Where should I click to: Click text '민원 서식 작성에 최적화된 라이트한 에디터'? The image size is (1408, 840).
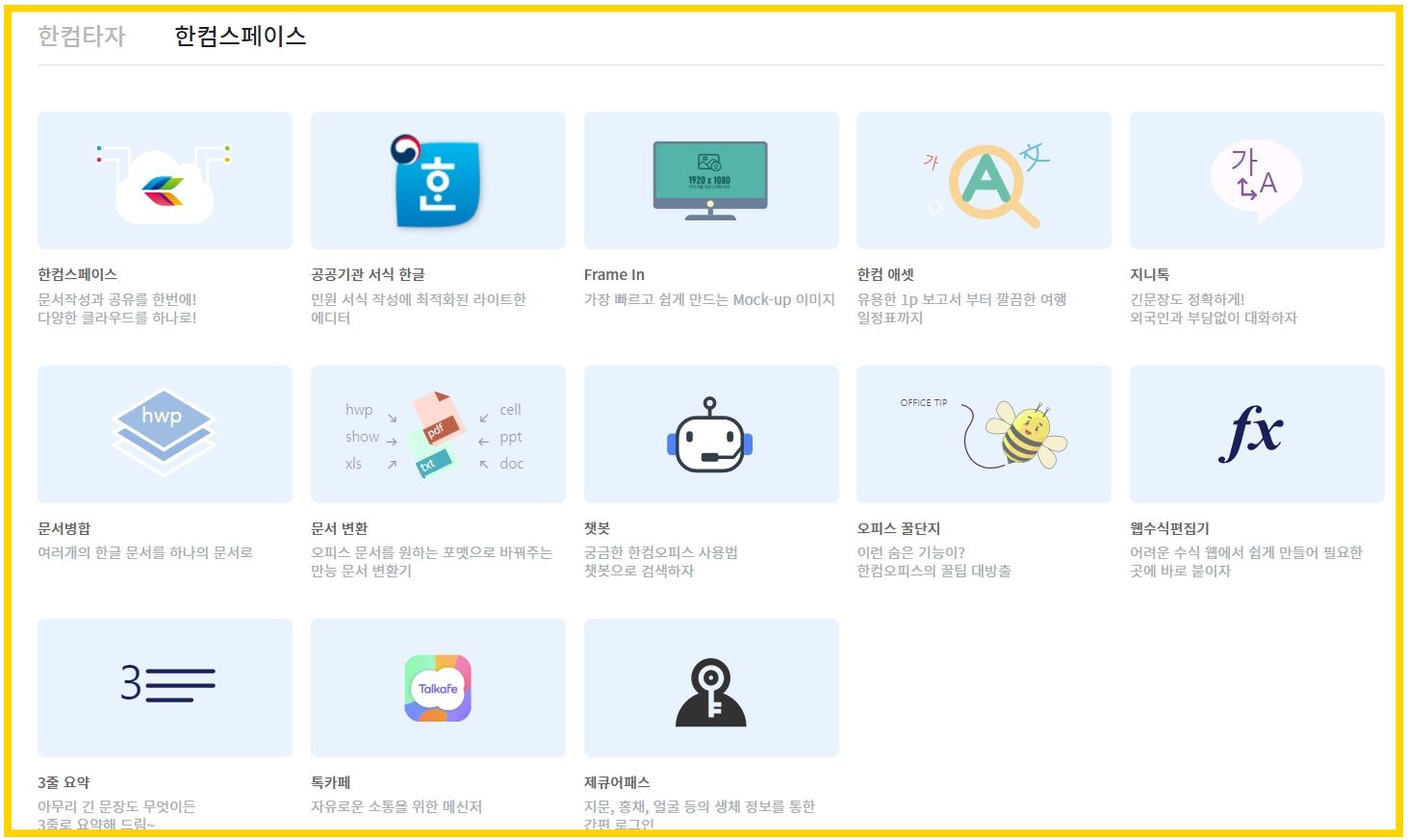coord(419,309)
